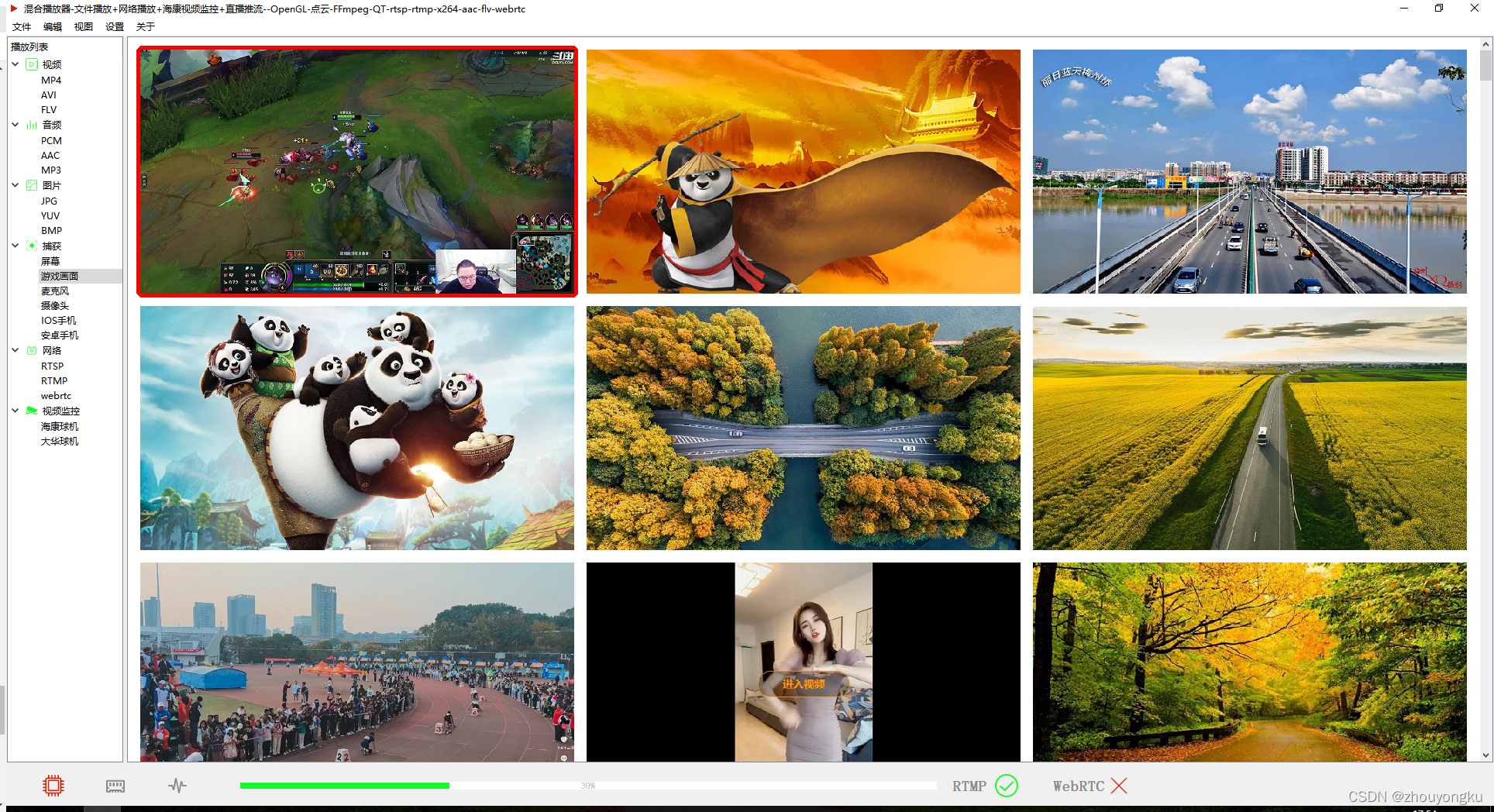
Task: Click the 捕获 category capture icon
Action: pos(32,246)
